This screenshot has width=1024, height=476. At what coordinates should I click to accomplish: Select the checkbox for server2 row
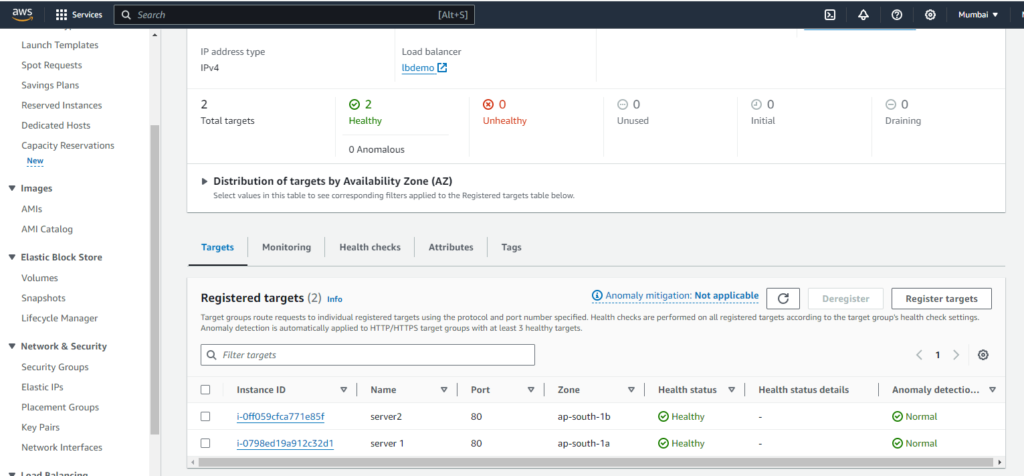(206, 416)
